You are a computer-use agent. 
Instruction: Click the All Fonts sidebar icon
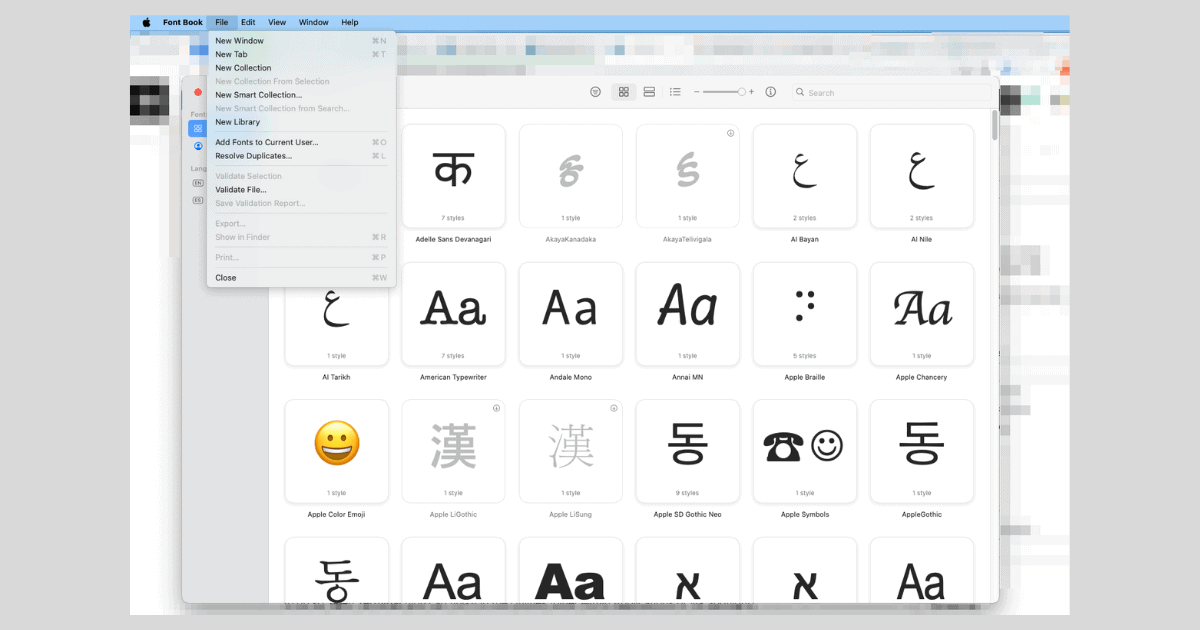(x=198, y=129)
